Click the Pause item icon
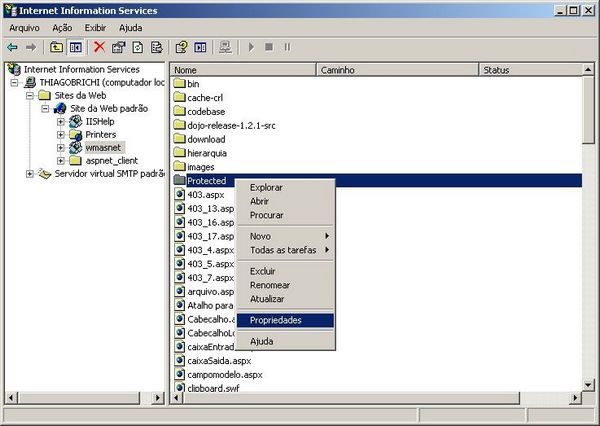Screen dimensions: 600x426 click(x=287, y=47)
